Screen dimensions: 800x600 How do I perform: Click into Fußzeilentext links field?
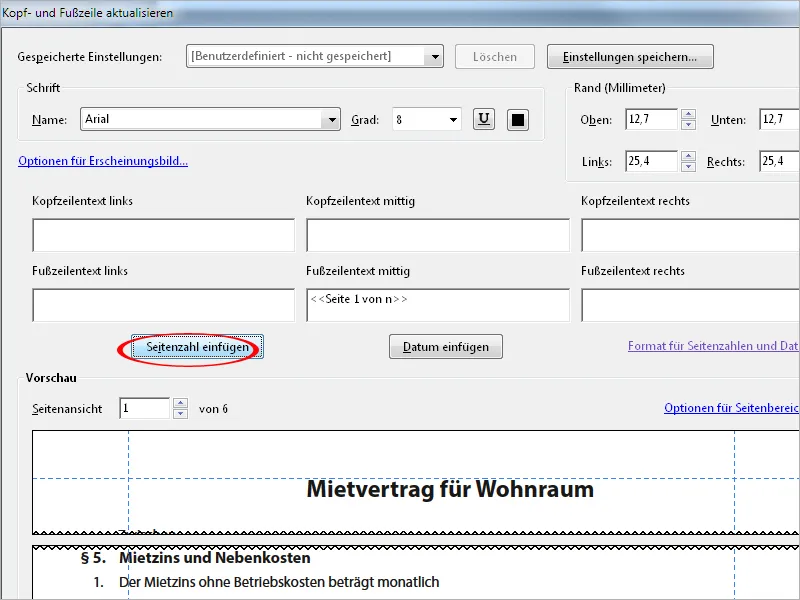(x=163, y=305)
